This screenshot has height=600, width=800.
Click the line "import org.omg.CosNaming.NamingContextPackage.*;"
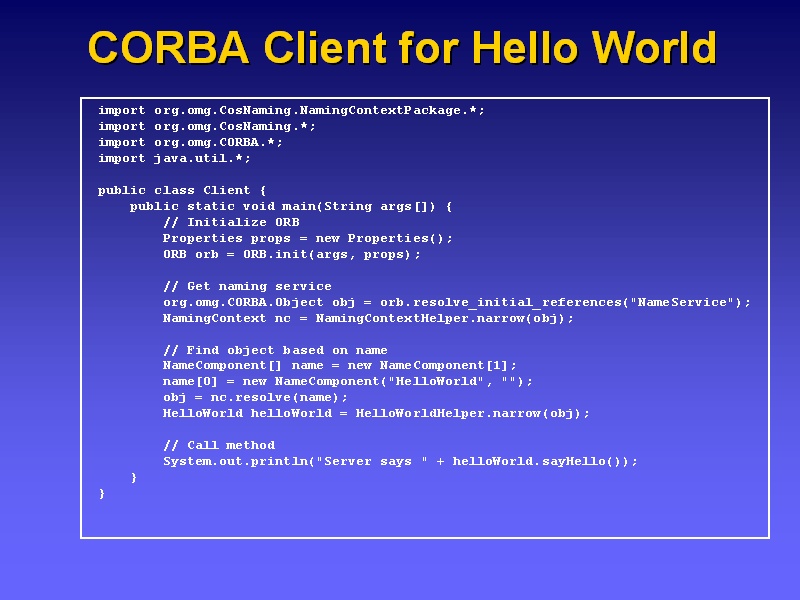coord(291,111)
